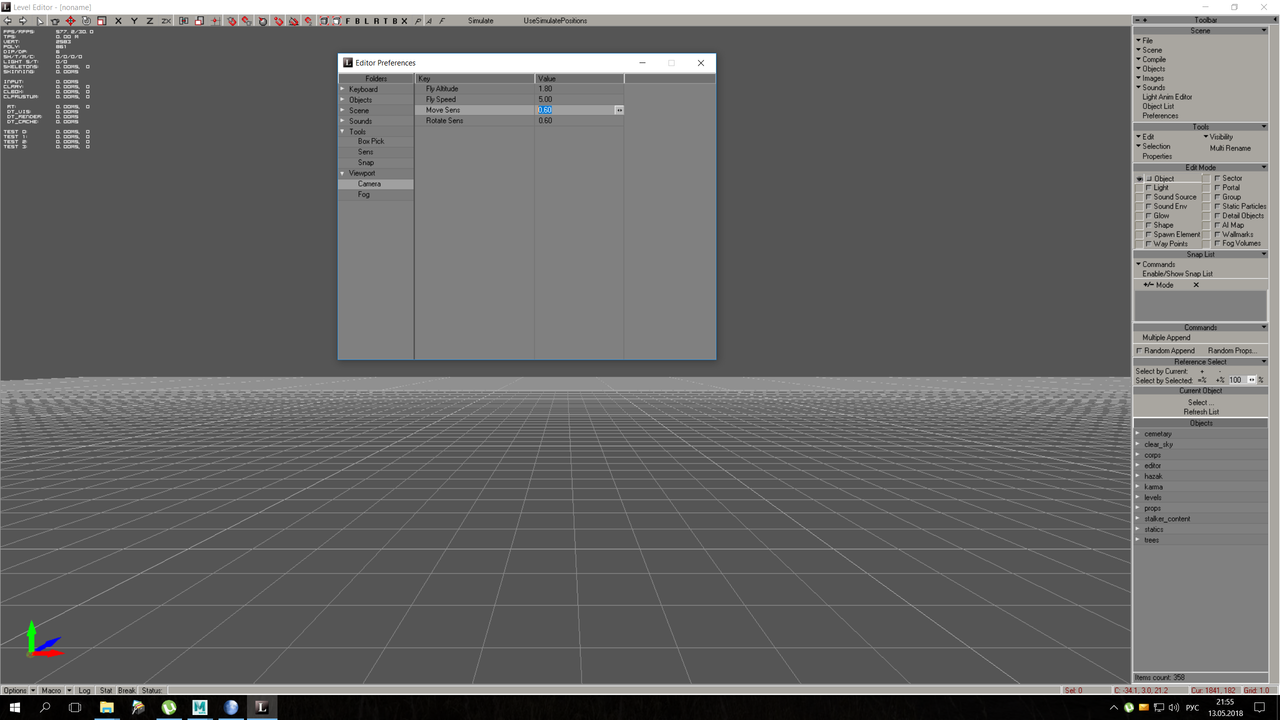Image resolution: width=1280 pixels, height=720 pixels.
Task: Click the Move Sens spinner button
Action: click(x=619, y=110)
